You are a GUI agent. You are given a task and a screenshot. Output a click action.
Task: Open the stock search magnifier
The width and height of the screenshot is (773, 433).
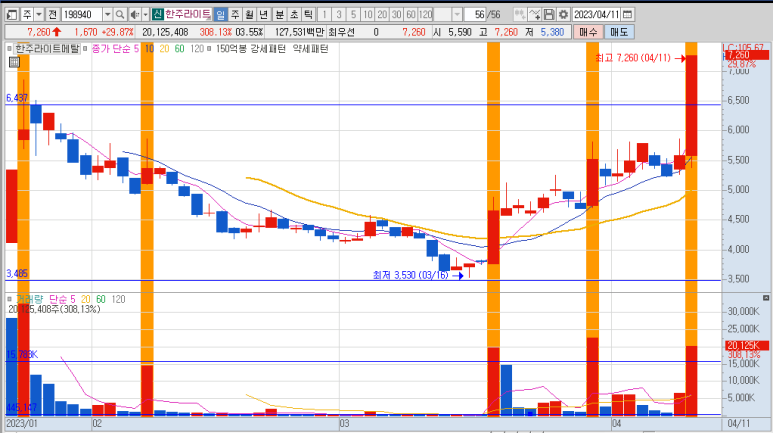(119, 14)
